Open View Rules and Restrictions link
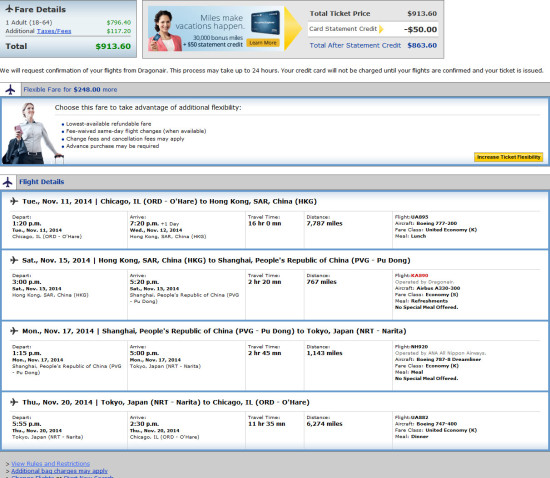Viewport: 550px width, 478px height. coord(51,464)
